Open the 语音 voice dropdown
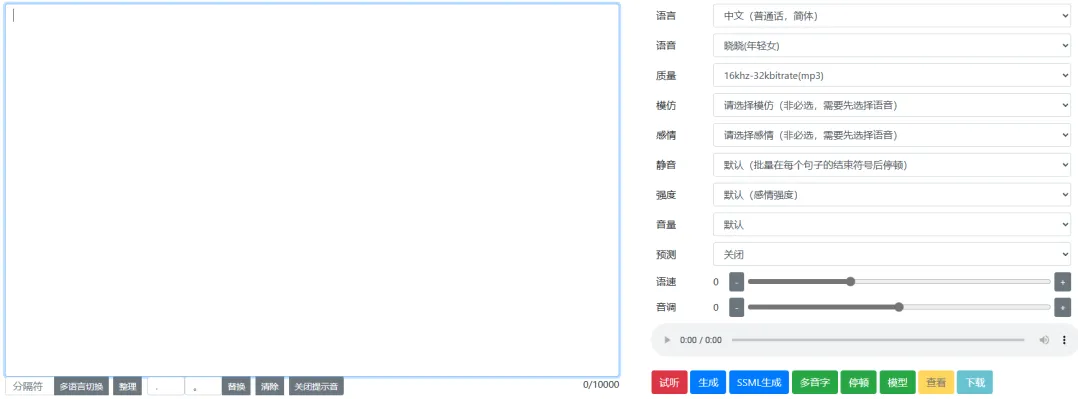Screen dimensions: 1078x399 point(892,45)
